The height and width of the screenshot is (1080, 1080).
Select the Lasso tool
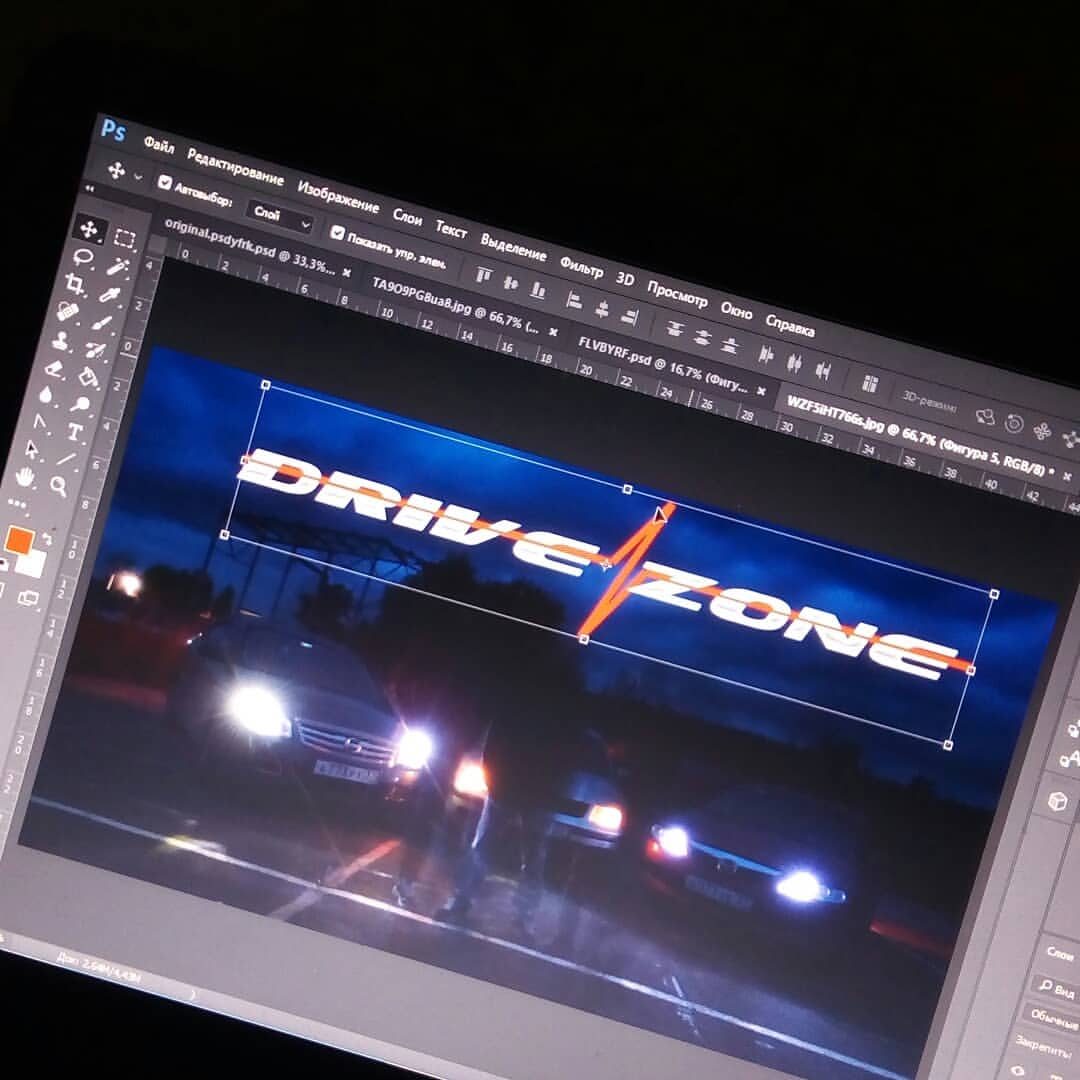coord(83,258)
